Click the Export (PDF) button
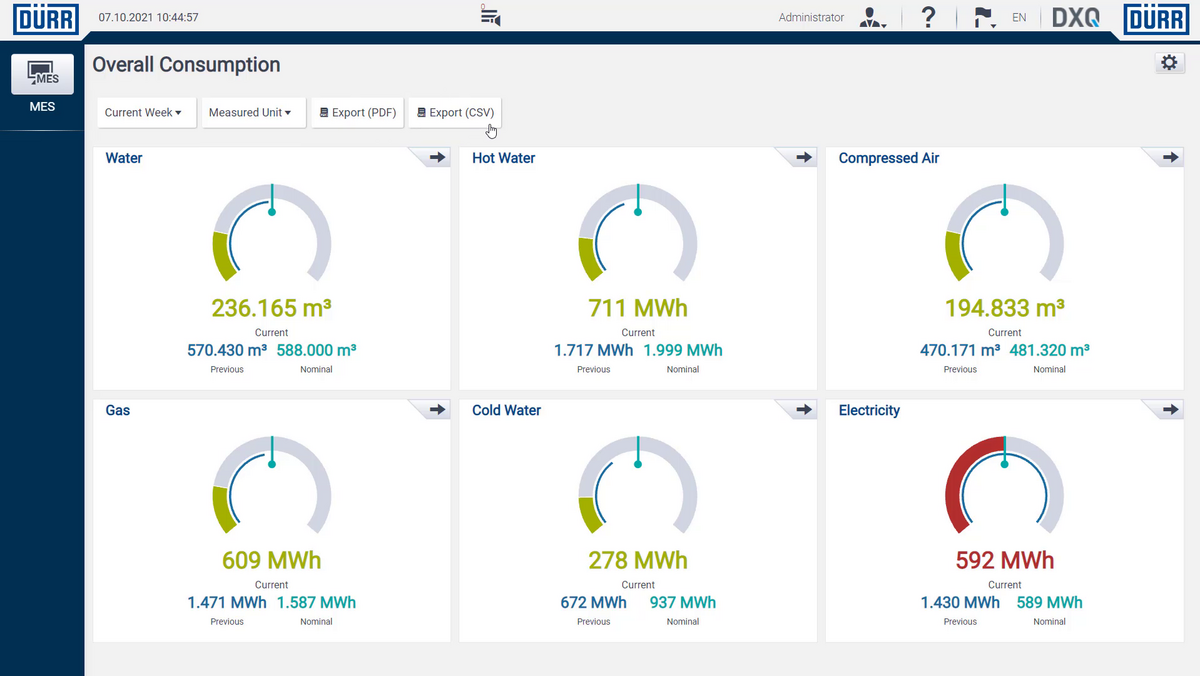Viewport: 1200px width, 676px height. [358, 113]
